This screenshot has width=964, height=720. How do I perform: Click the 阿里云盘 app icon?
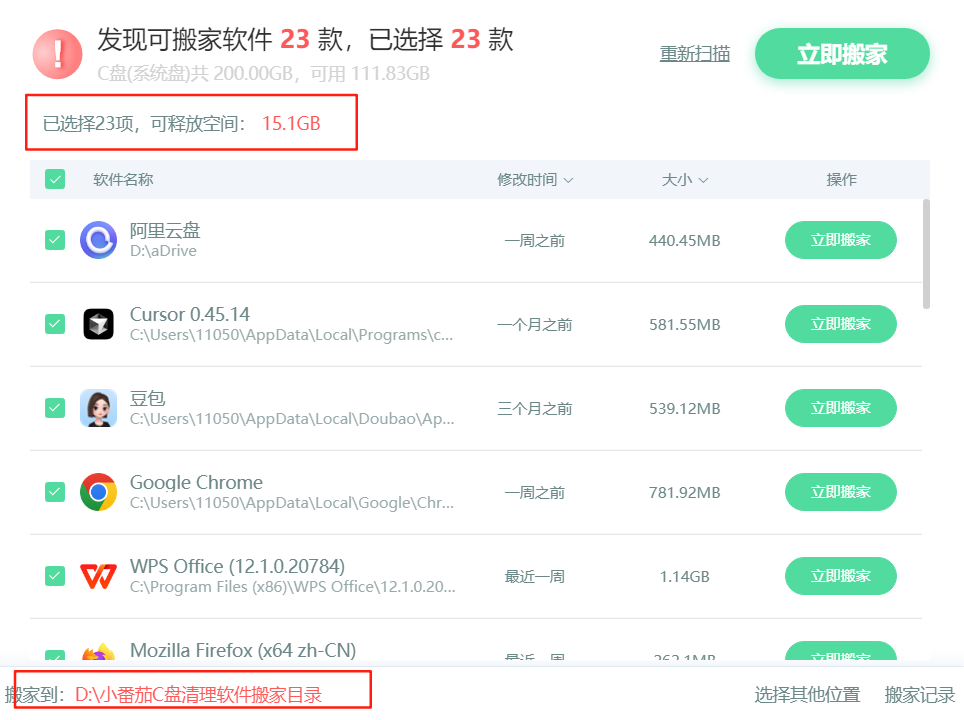point(98,240)
